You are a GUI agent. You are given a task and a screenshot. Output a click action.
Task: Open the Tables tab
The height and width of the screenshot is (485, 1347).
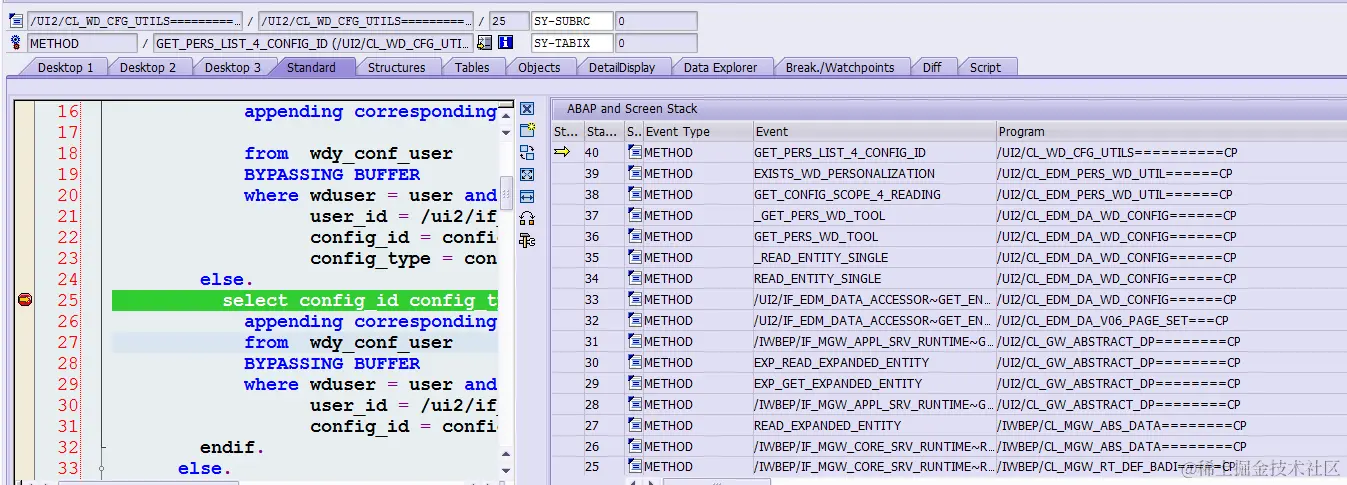[472, 67]
